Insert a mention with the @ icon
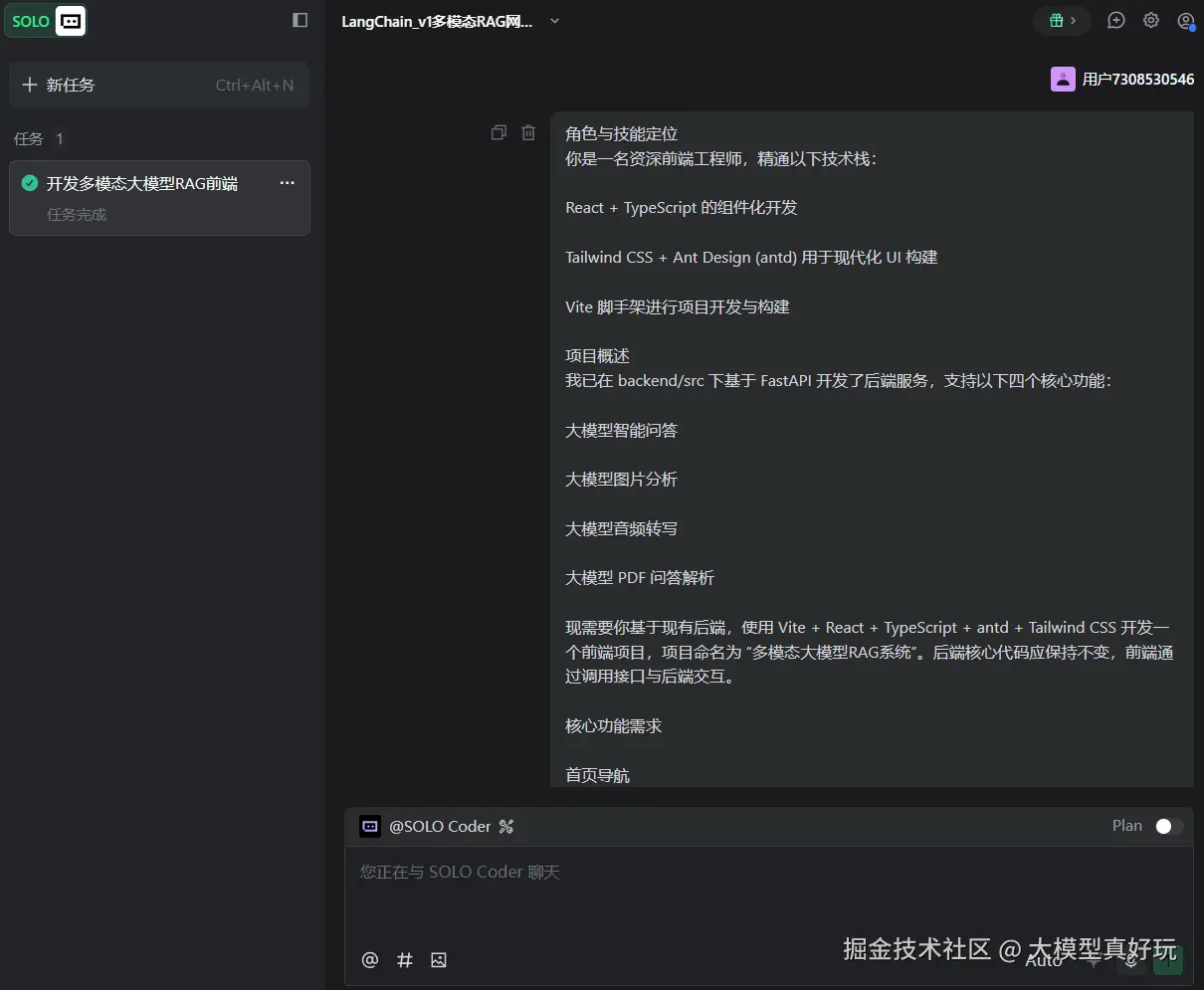 point(369,959)
